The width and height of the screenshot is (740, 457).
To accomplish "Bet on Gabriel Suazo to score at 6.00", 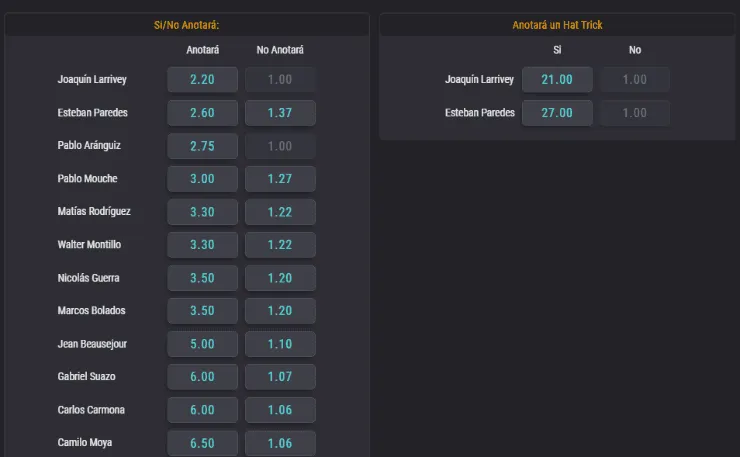I will 203,377.
